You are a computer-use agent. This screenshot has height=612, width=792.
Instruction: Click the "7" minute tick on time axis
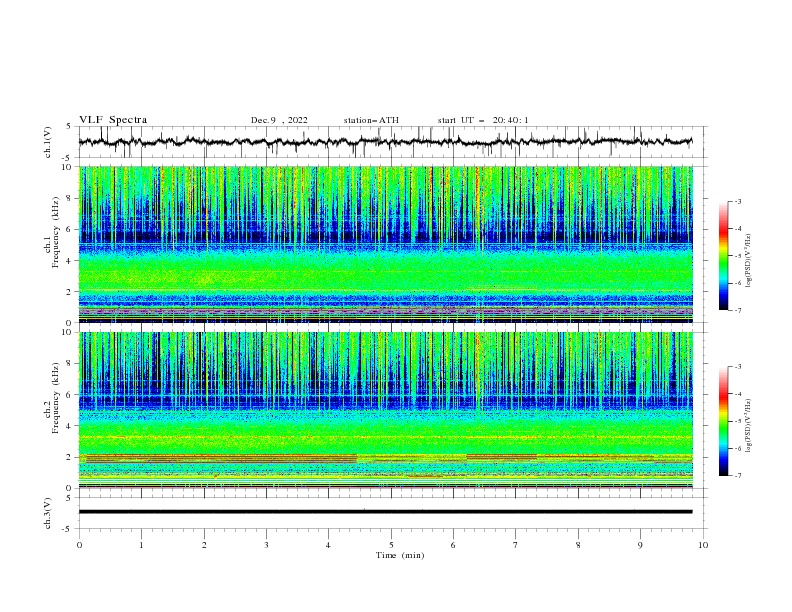point(516,545)
